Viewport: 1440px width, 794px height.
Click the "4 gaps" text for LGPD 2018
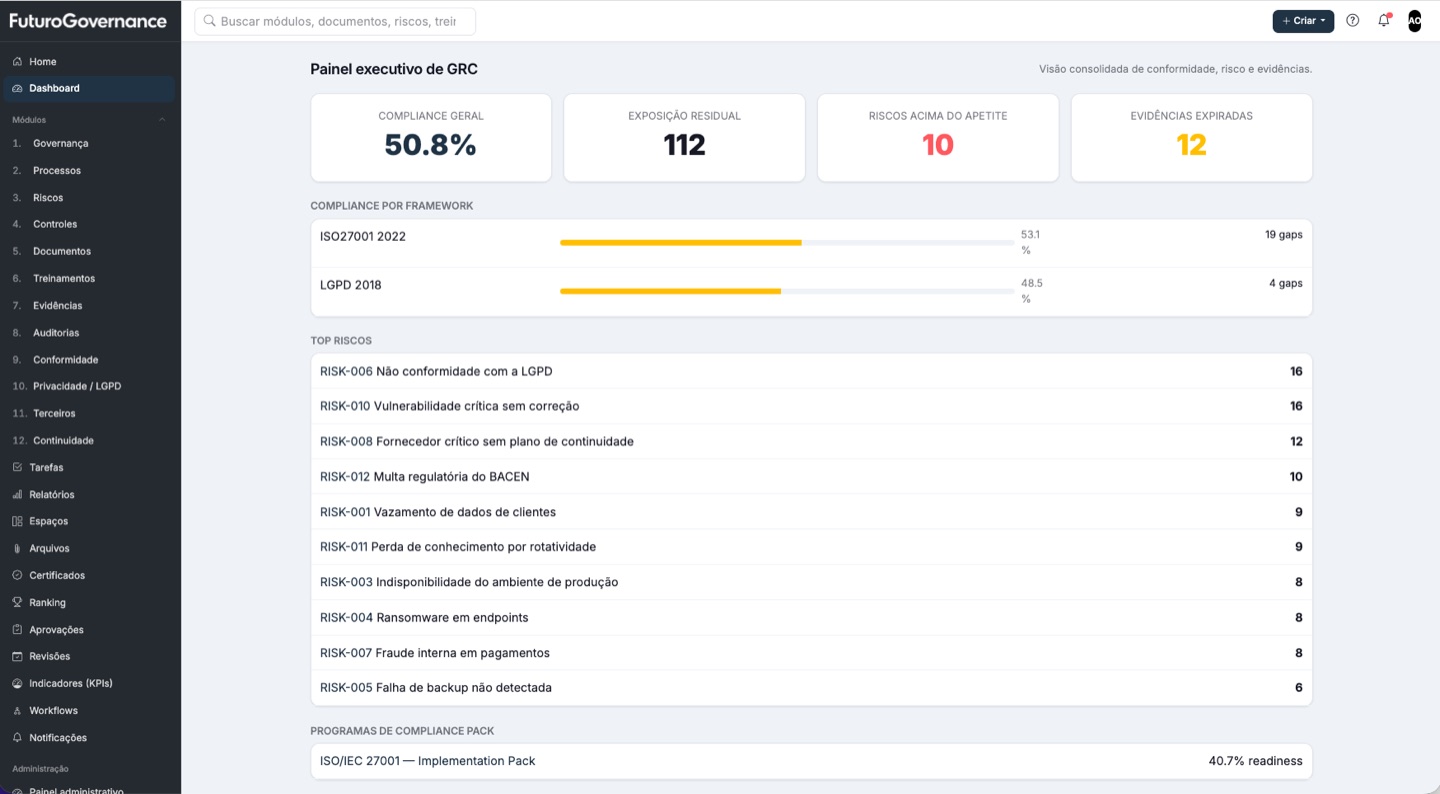[x=1286, y=283]
